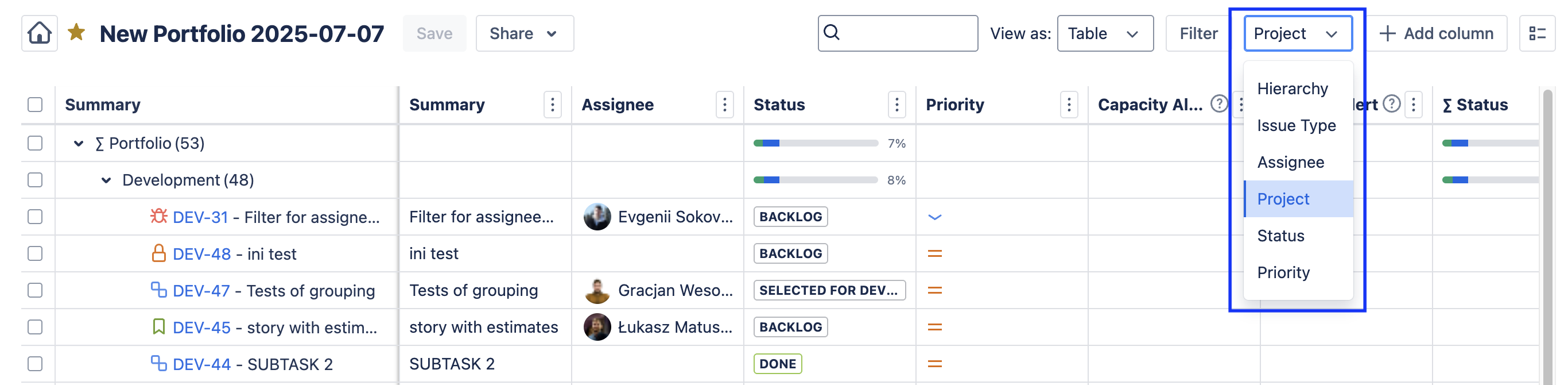Click the Capacity Alert help icon
Screen dimensions: 1568x385
[1218, 104]
